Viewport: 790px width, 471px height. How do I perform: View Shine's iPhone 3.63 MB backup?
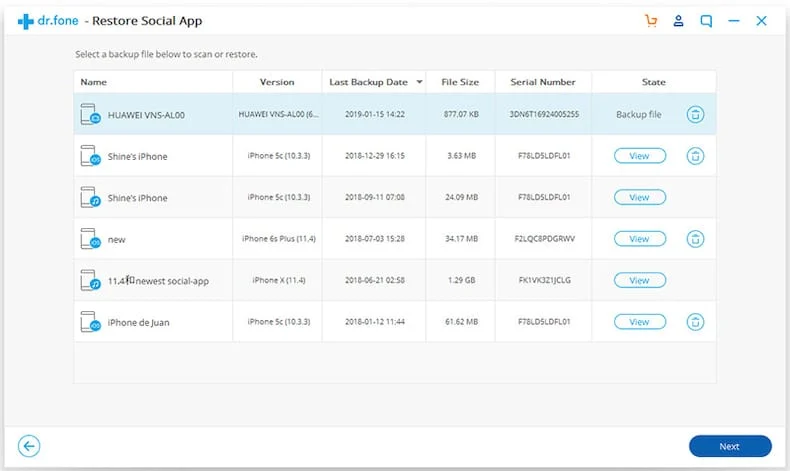pos(639,156)
